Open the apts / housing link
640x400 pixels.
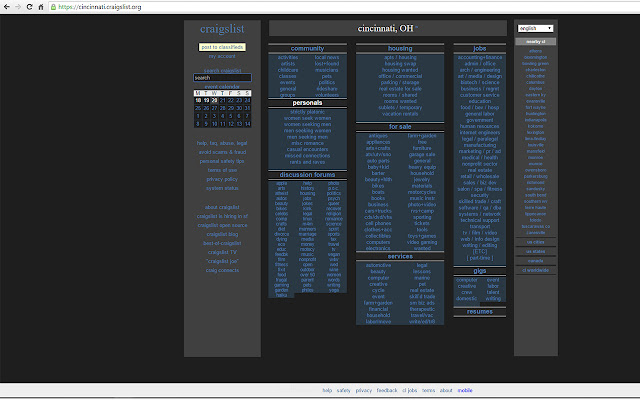point(400,58)
